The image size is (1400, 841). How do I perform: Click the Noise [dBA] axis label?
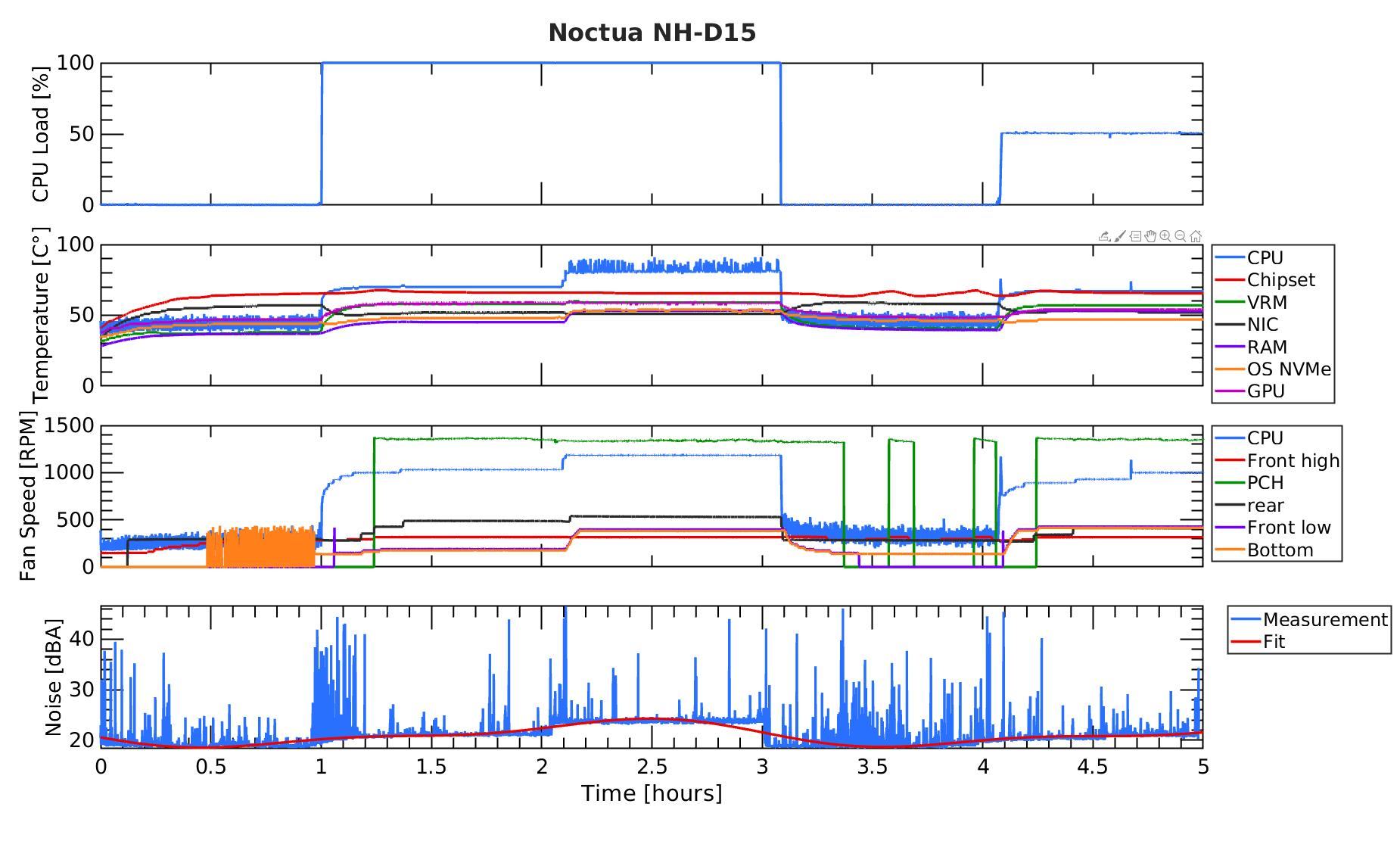point(53,677)
